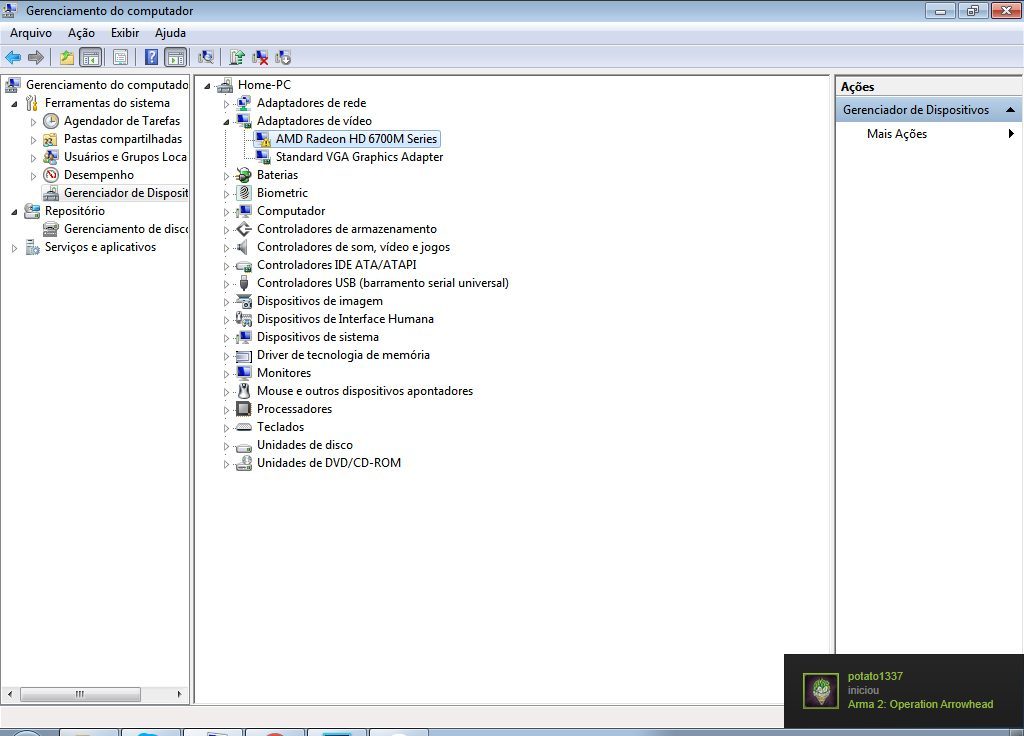Image resolution: width=1024 pixels, height=736 pixels.
Task: Click the left pane scroll-right arrow
Action: point(180,694)
